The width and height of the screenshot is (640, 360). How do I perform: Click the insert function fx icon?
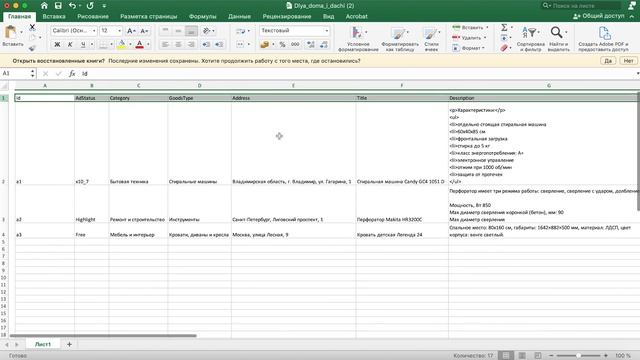(x=72, y=73)
